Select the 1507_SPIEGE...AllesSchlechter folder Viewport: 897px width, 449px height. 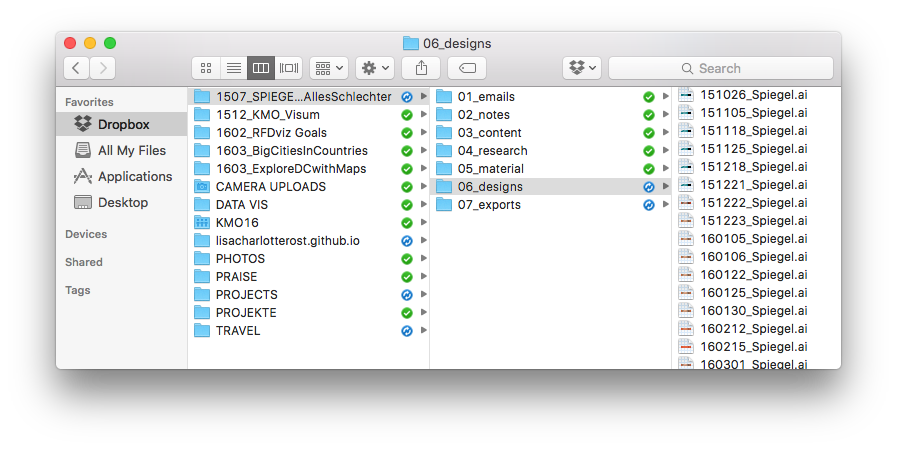point(308,97)
